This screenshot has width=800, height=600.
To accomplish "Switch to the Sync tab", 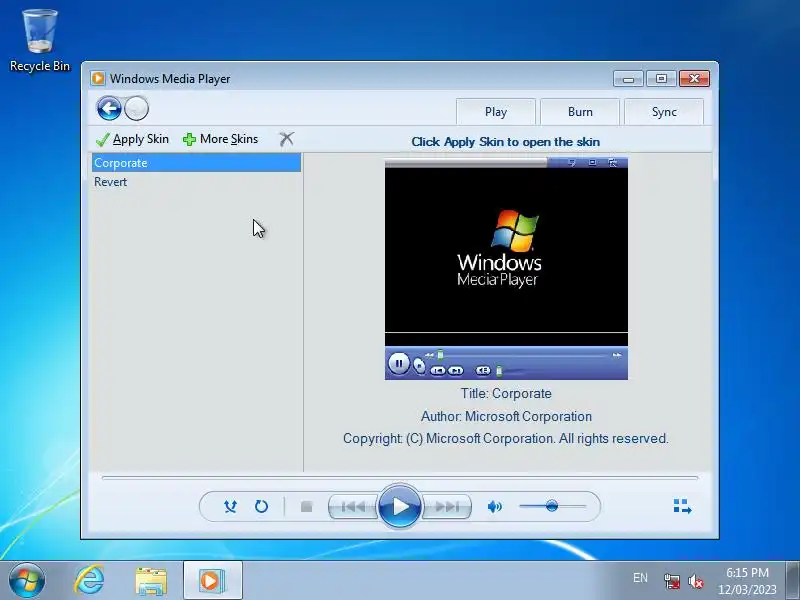I will (664, 112).
